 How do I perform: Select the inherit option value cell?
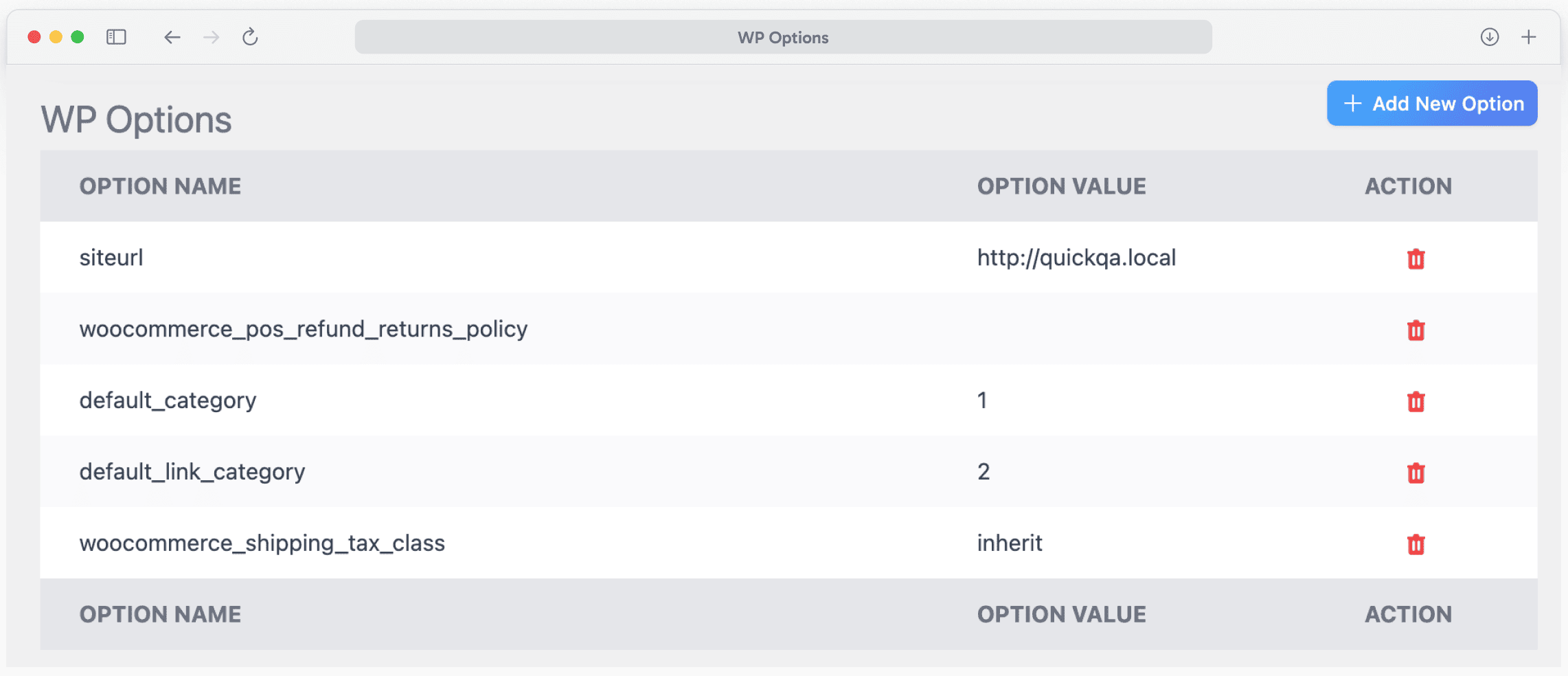[x=1010, y=543]
